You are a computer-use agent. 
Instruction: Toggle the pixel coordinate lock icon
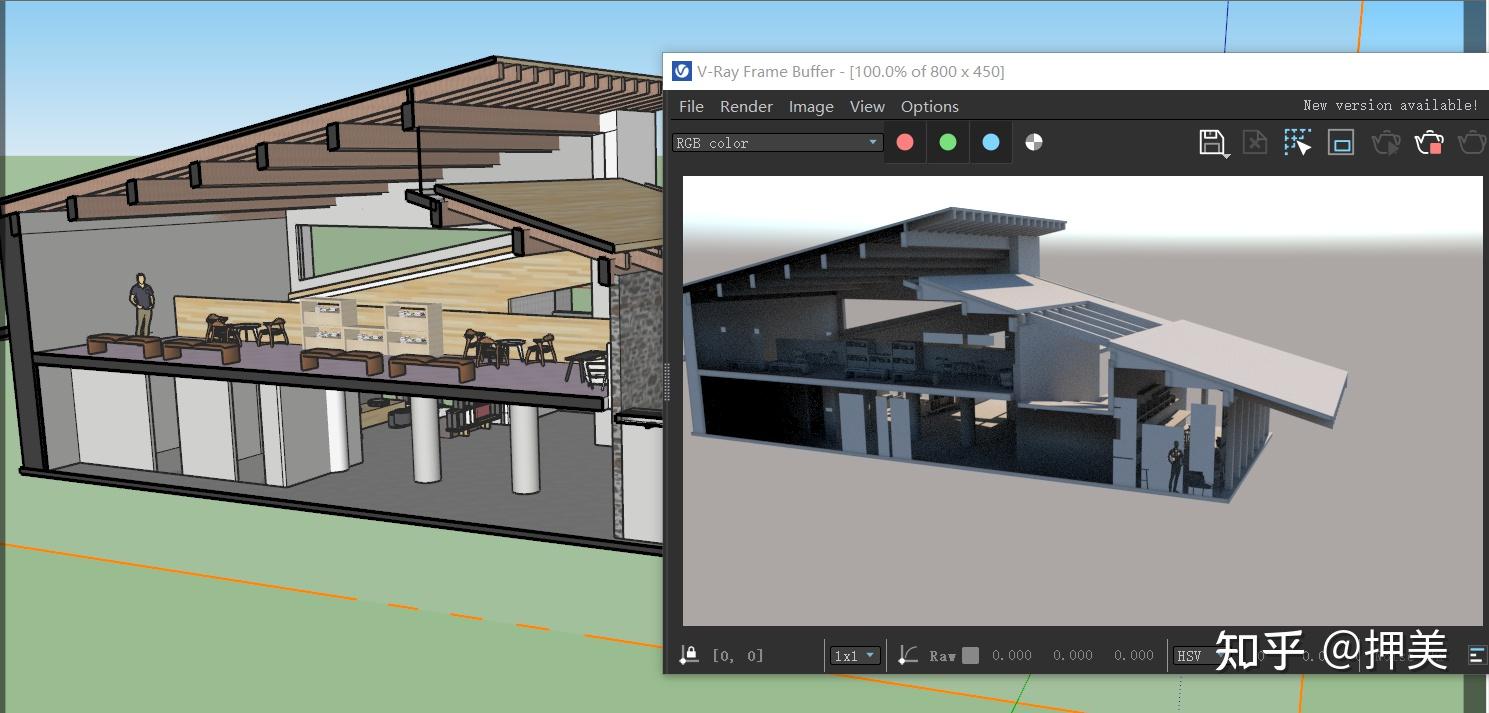tap(689, 655)
